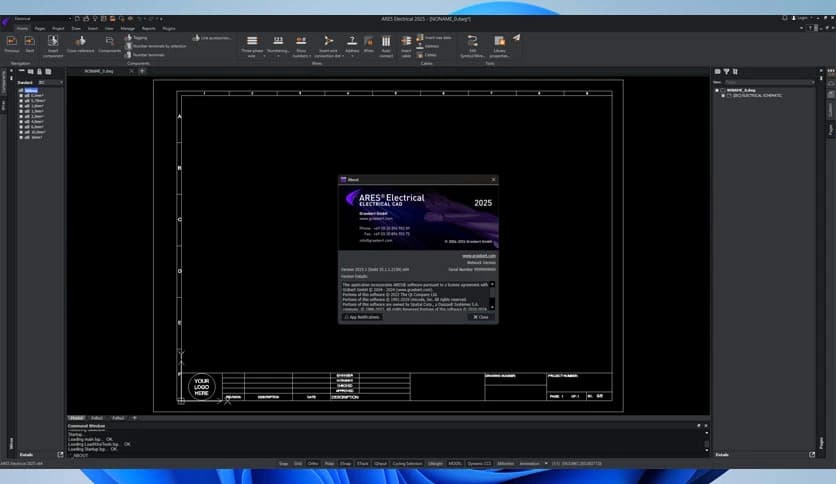Toggle Grid in the status bar
The image size is (836, 484).
coord(298,464)
